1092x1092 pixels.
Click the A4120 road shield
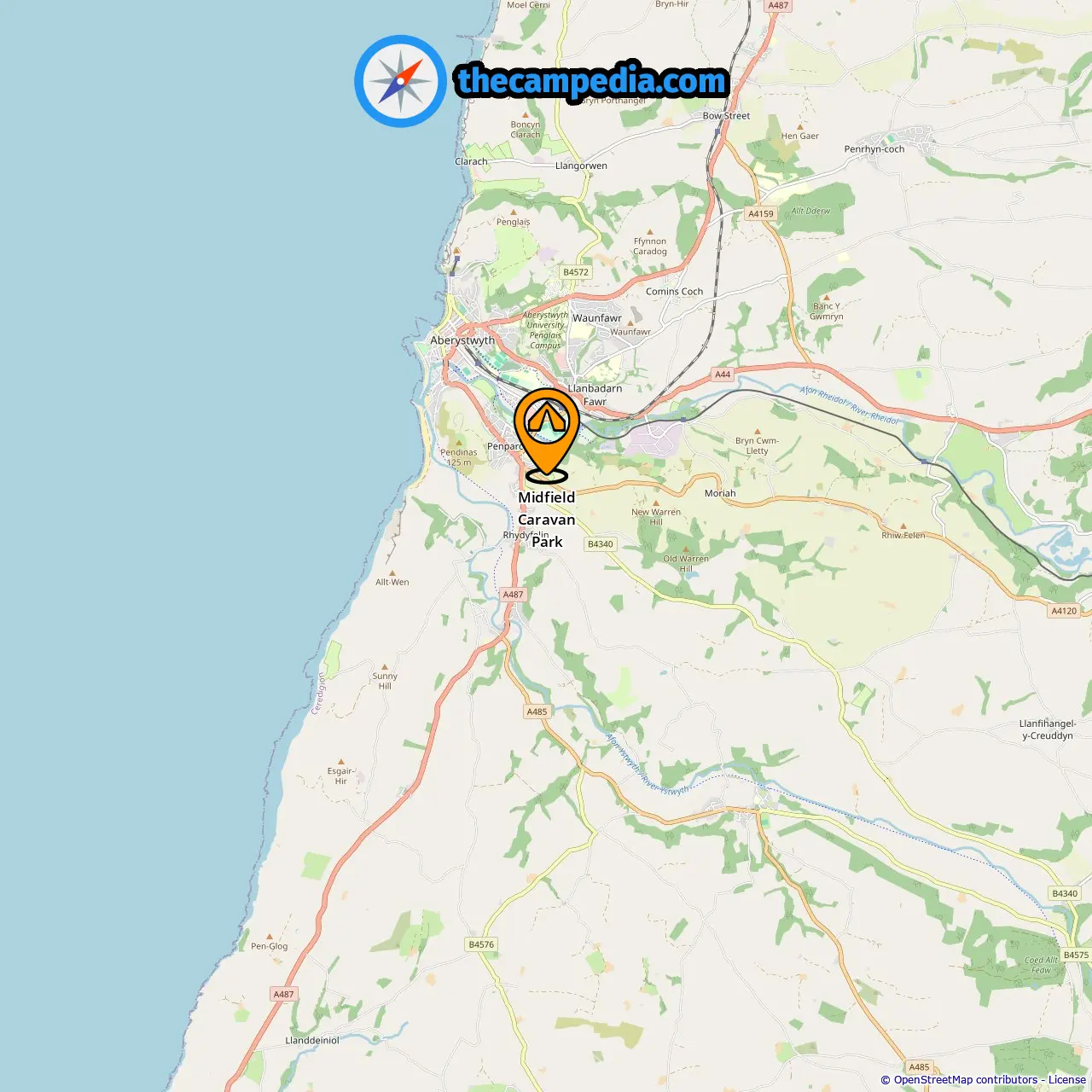[x=1064, y=611]
